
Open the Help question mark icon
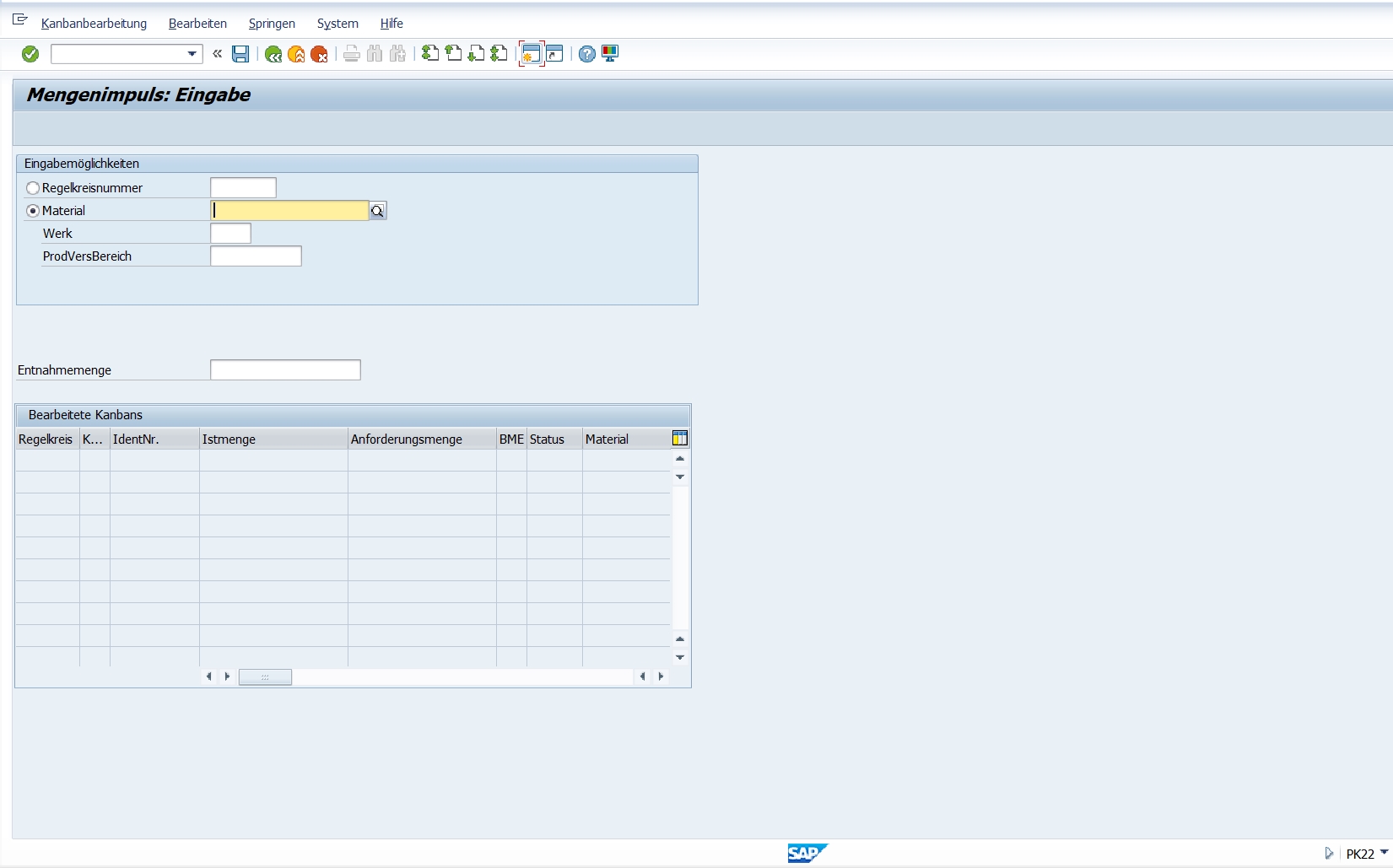coord(587,54)
